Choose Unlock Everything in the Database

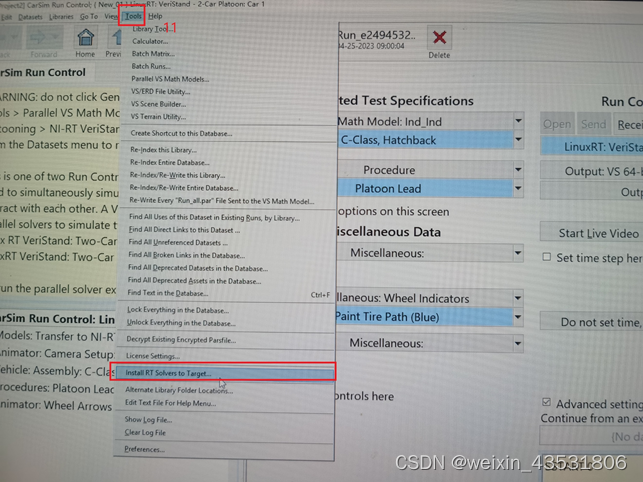coord(181,323)
